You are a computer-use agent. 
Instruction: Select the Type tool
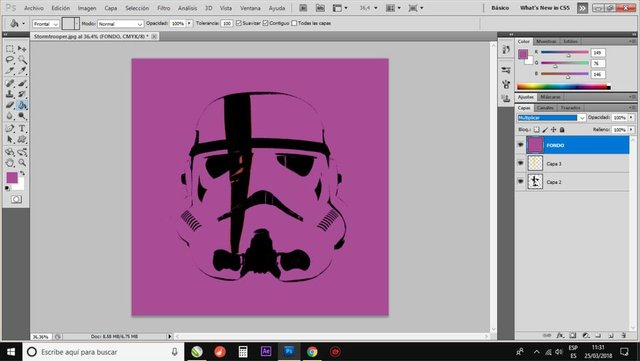coord(22,129)
